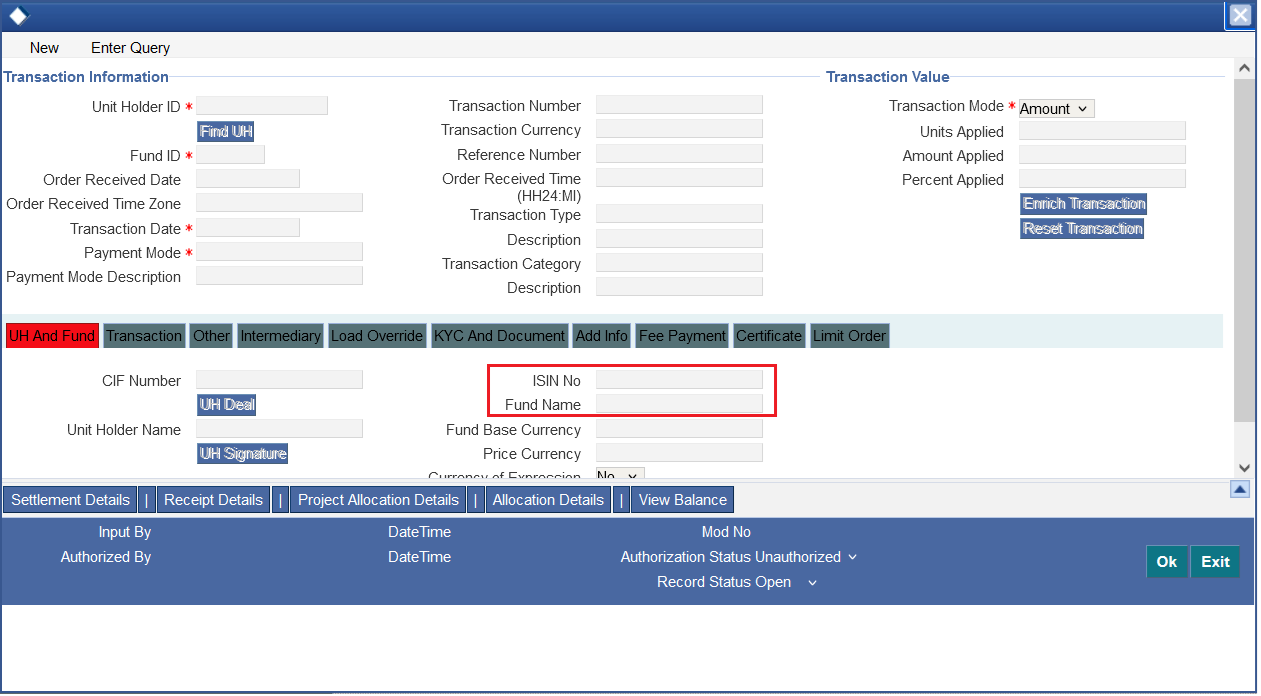The width and height of the screenshot is (1261, 696).
Task: Click the diamond application icon in title bar
Action: pos(18,15)
